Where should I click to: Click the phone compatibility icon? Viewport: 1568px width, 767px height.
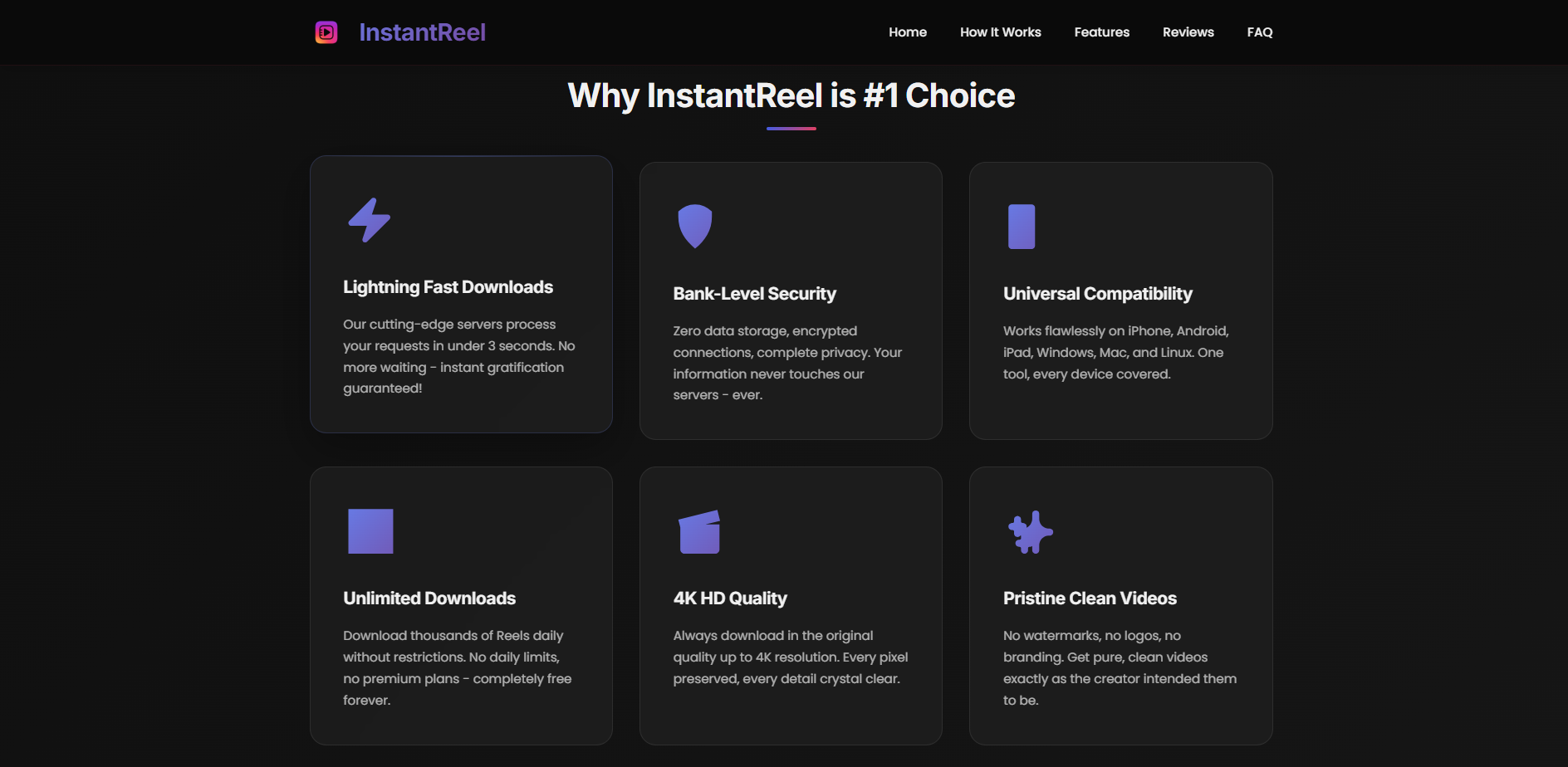coord(1022,227)
